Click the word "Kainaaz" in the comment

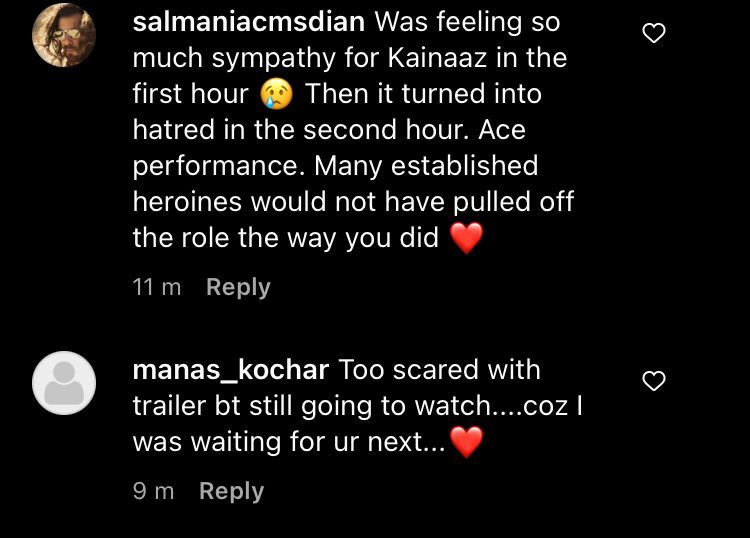click(438, 58)
